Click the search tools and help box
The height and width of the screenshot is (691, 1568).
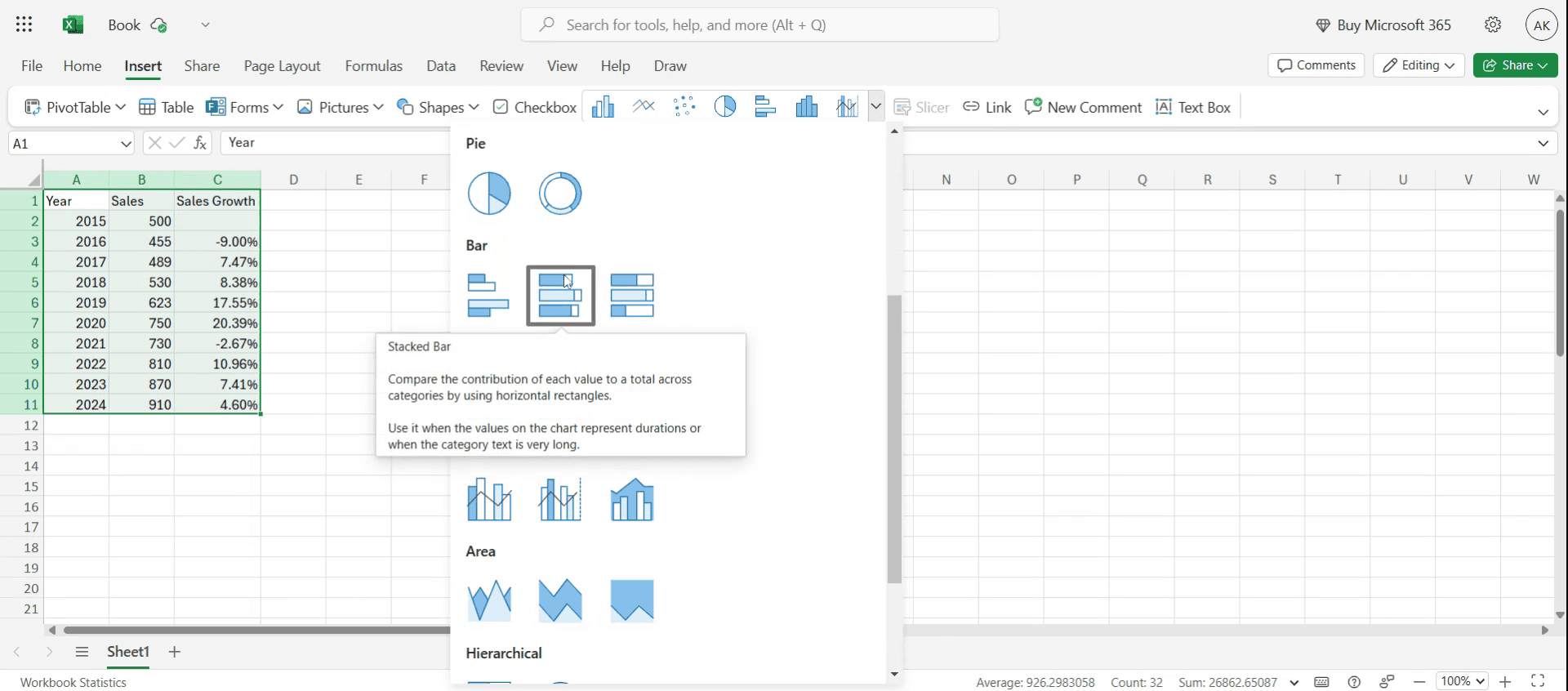click(x=760, y=25)
